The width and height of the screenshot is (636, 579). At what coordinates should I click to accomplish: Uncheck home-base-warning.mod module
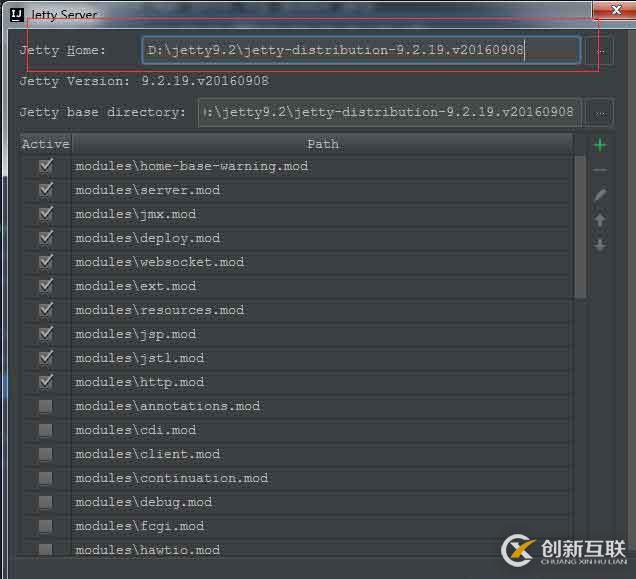tap(45, 166)
